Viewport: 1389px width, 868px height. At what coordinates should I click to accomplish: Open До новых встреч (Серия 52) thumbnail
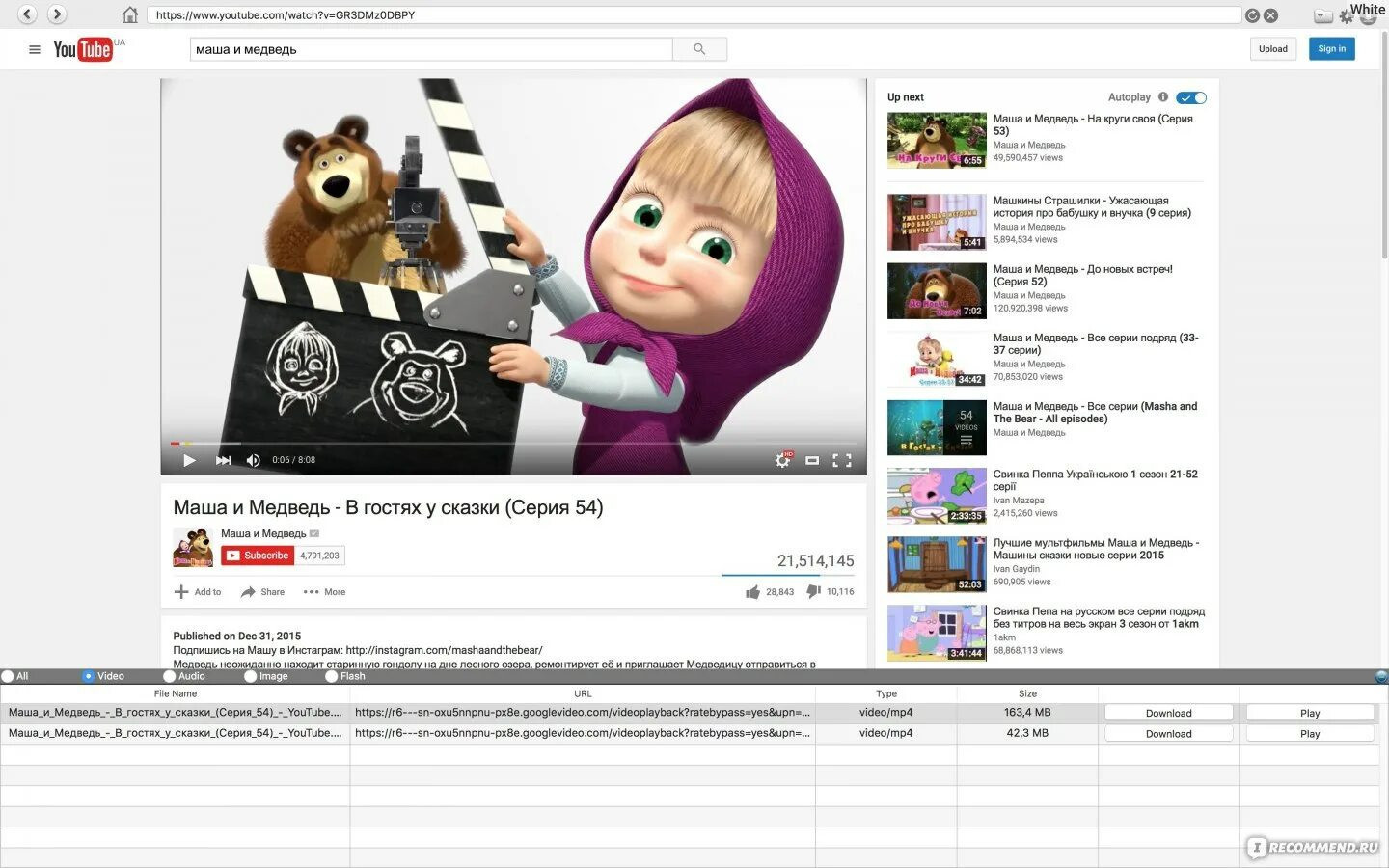[x=937, y=290]
